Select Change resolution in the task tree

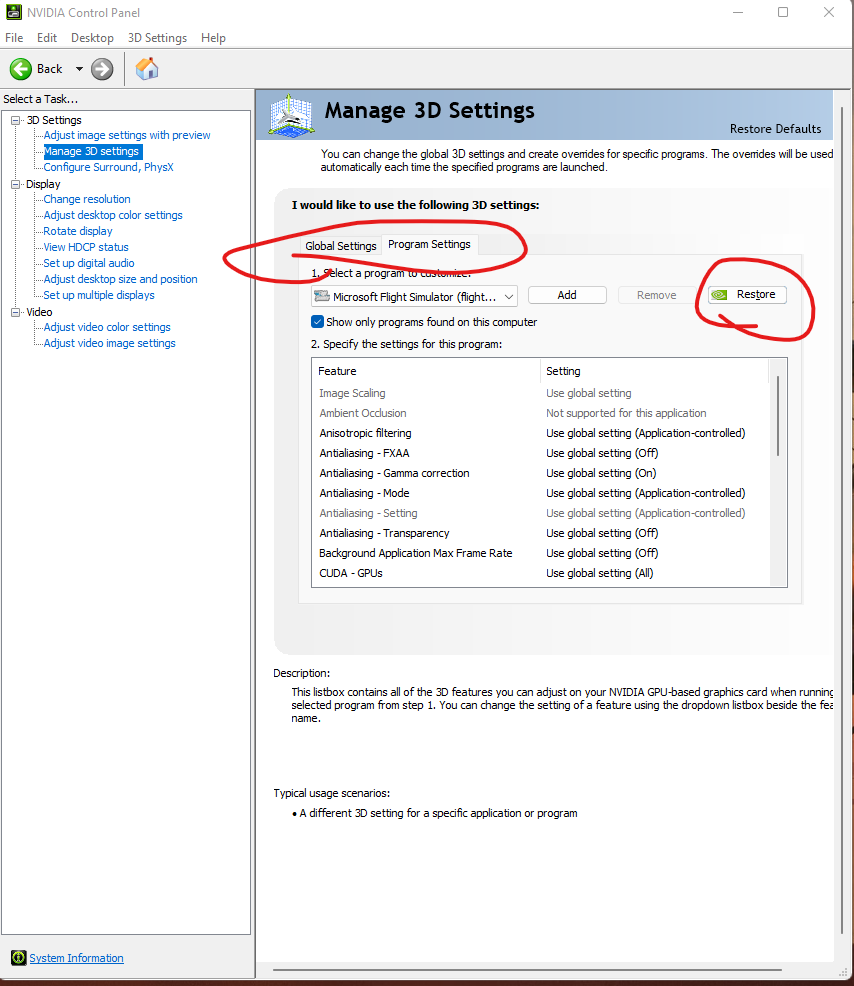click(x=87, y=199)
